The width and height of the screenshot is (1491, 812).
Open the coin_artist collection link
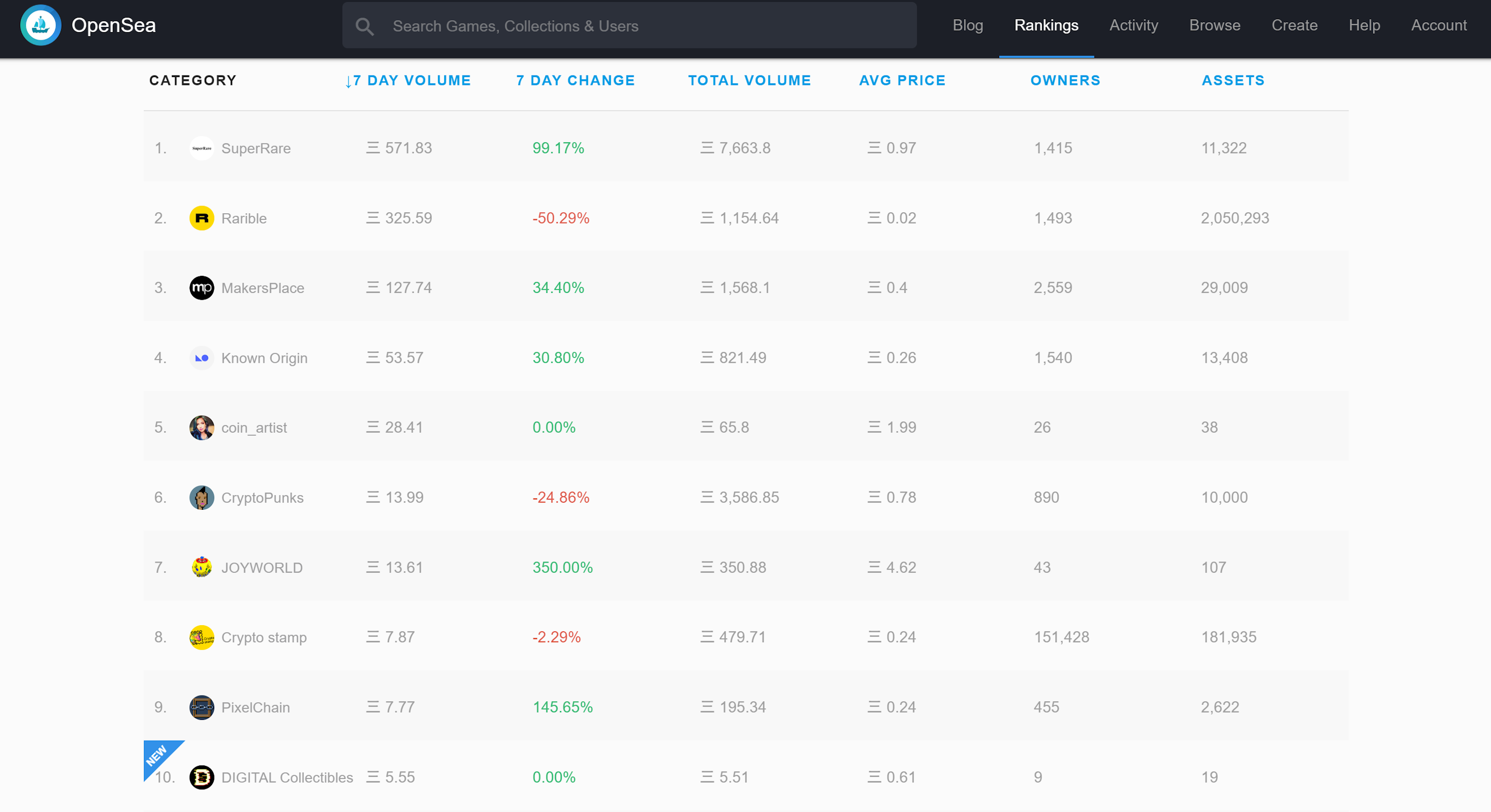(254, 427)
